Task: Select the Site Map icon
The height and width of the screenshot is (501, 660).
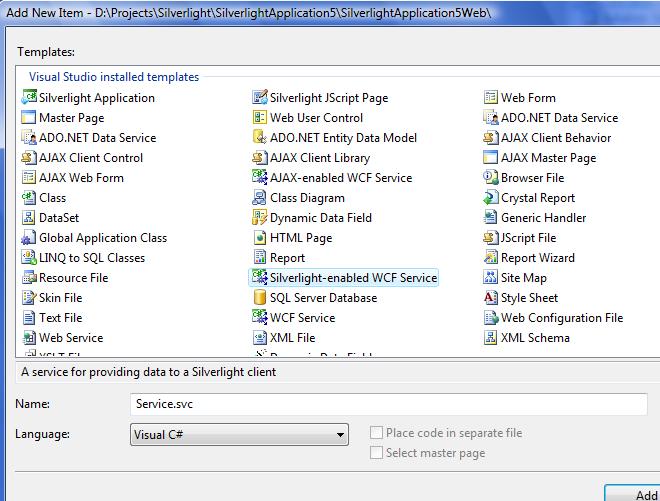Action: click(491, 277)
